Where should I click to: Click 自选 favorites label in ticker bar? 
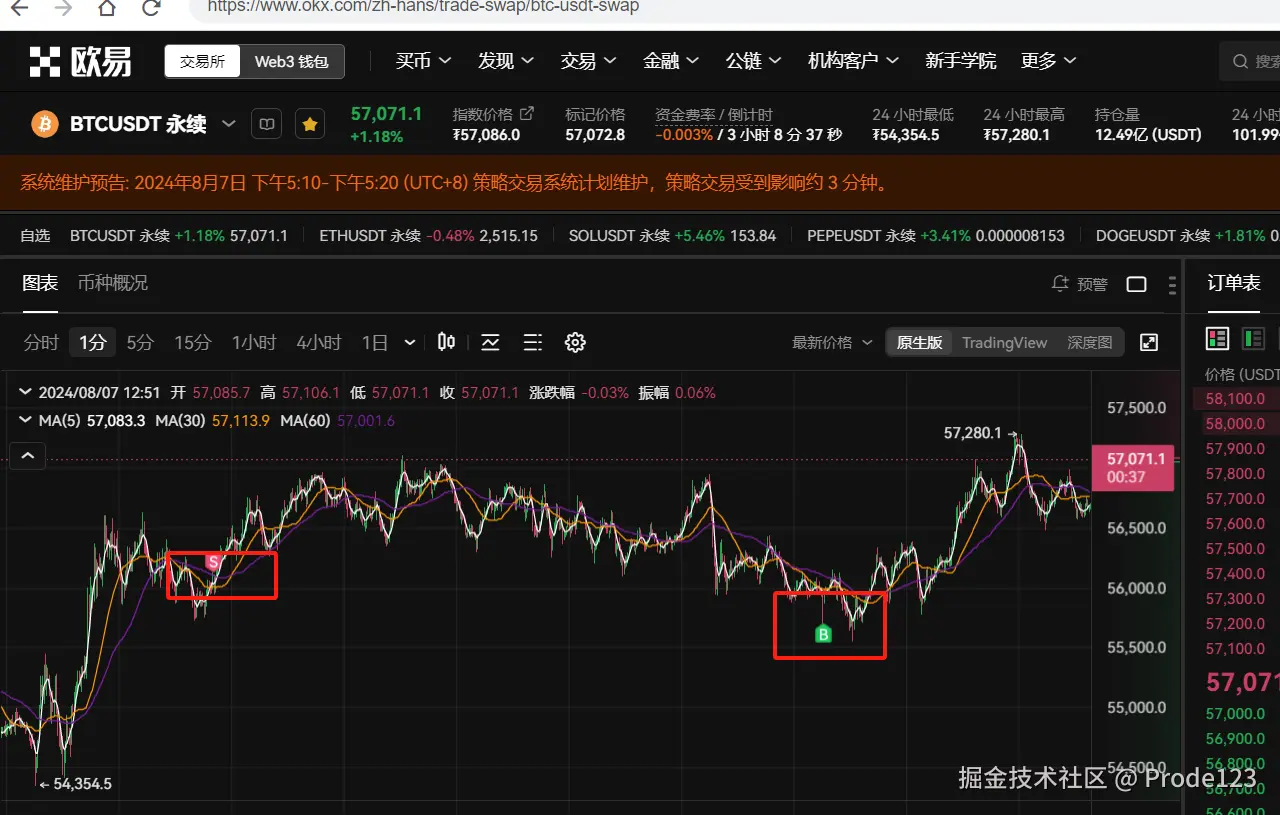[x=35, y=236]
